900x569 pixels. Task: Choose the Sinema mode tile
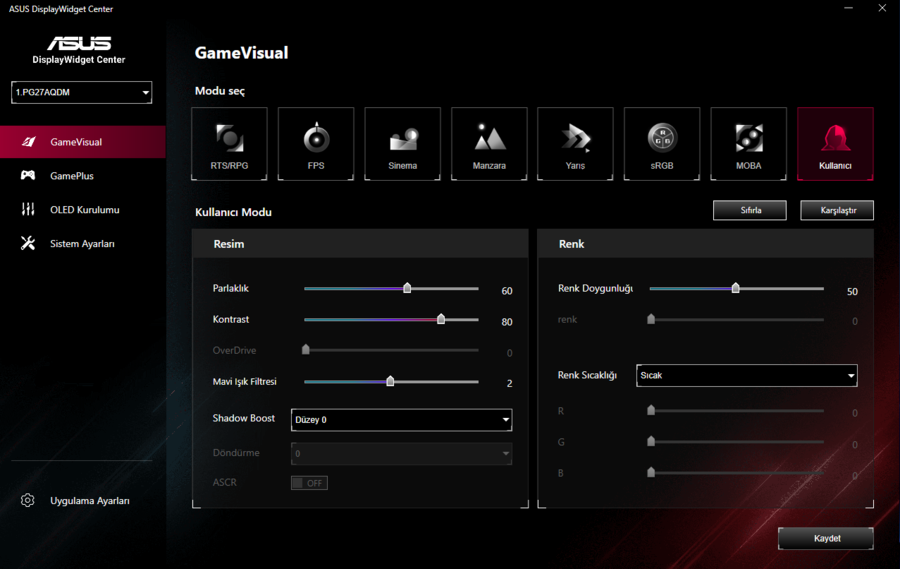[402, 144]
